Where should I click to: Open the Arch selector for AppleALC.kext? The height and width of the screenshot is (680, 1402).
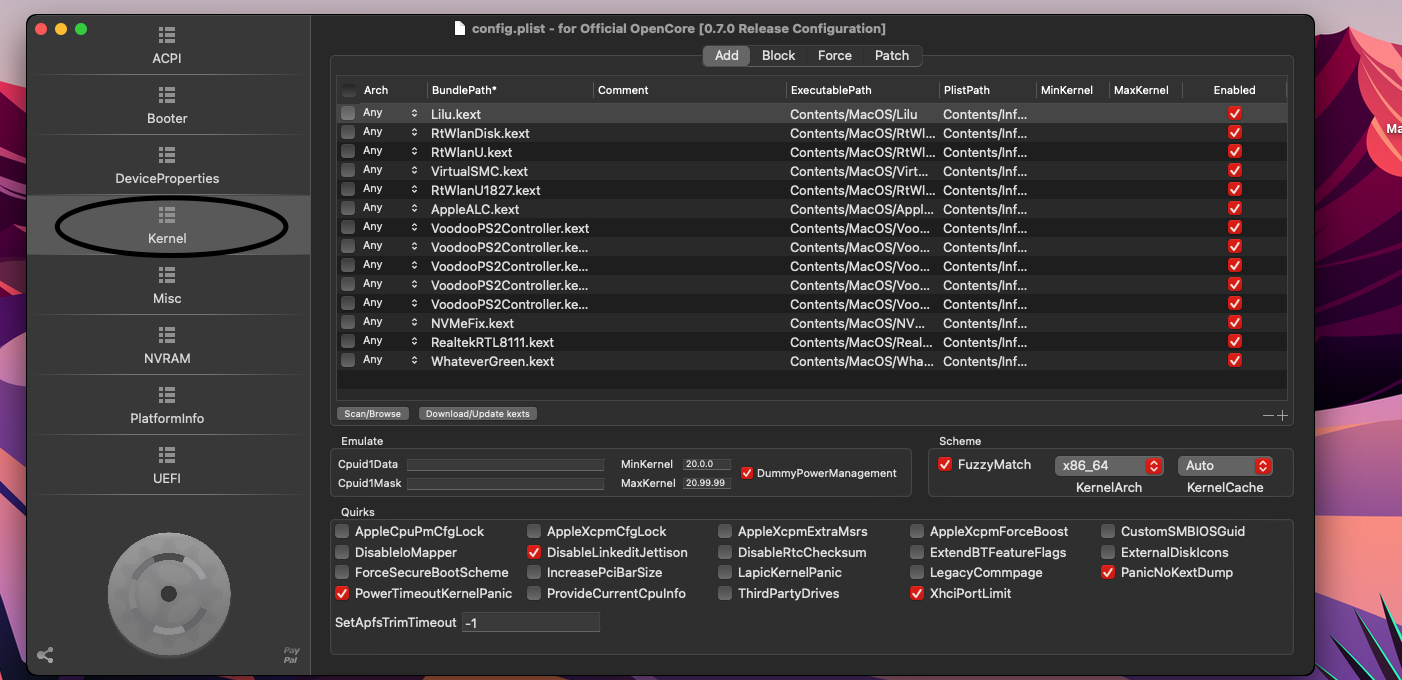click(x=391, y=208)
